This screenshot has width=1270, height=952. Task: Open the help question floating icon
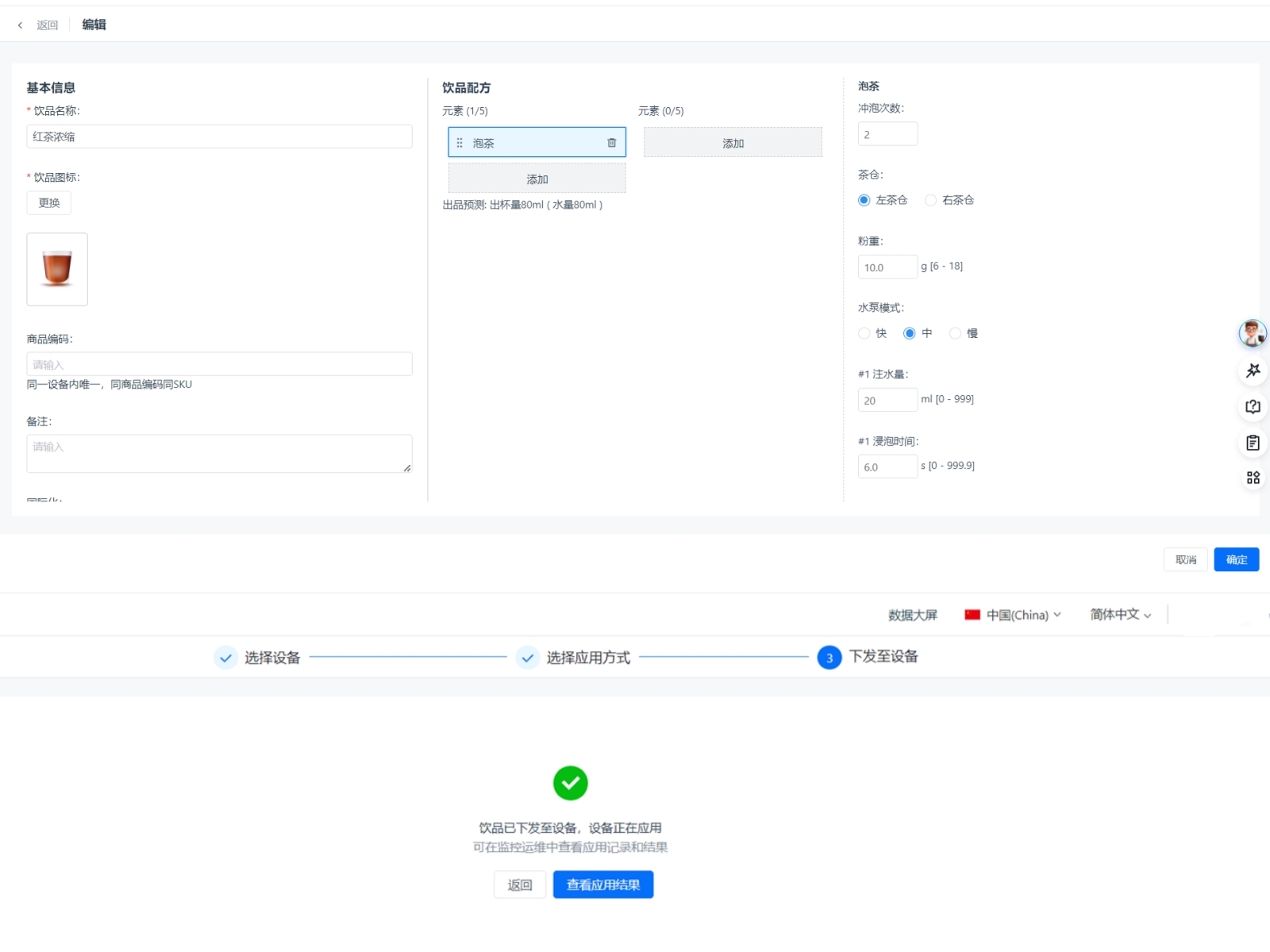pyautogui.click(x=1253, y=407)
